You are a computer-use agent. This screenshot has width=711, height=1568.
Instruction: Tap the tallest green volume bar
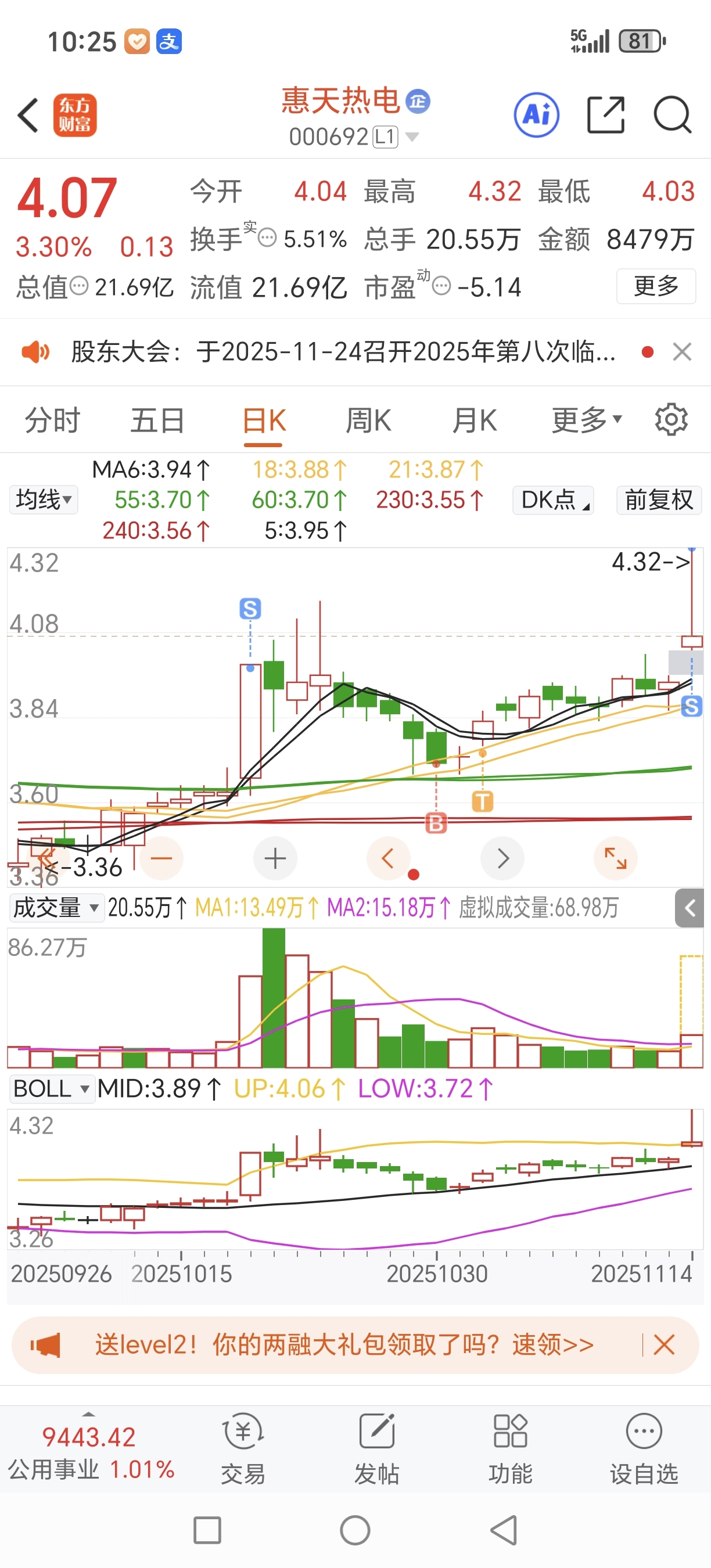point(274,997)
